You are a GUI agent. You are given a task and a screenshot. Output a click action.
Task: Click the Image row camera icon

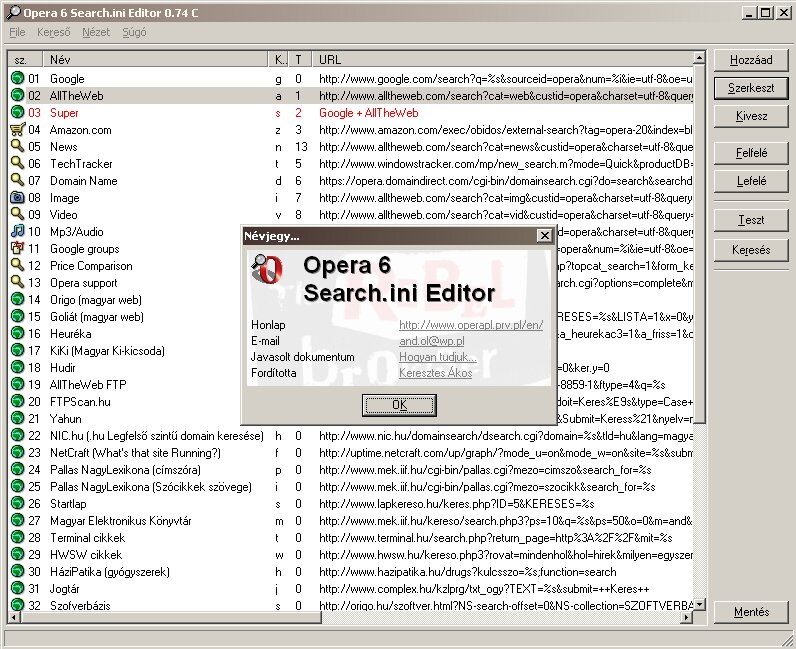[x=17, y=198]
